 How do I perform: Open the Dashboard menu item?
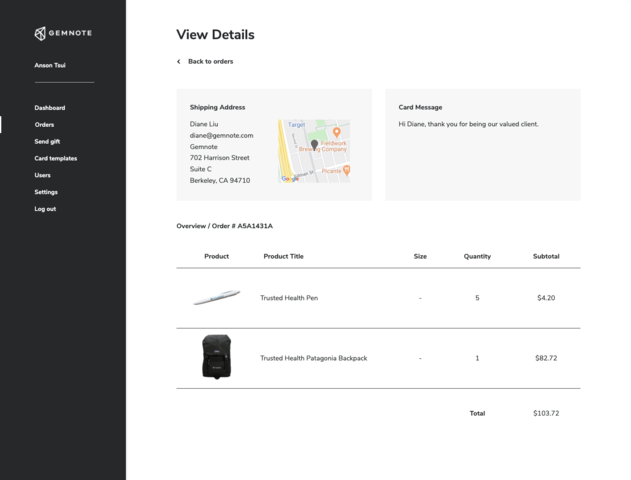pyautogui.click(x=50, y=108)
